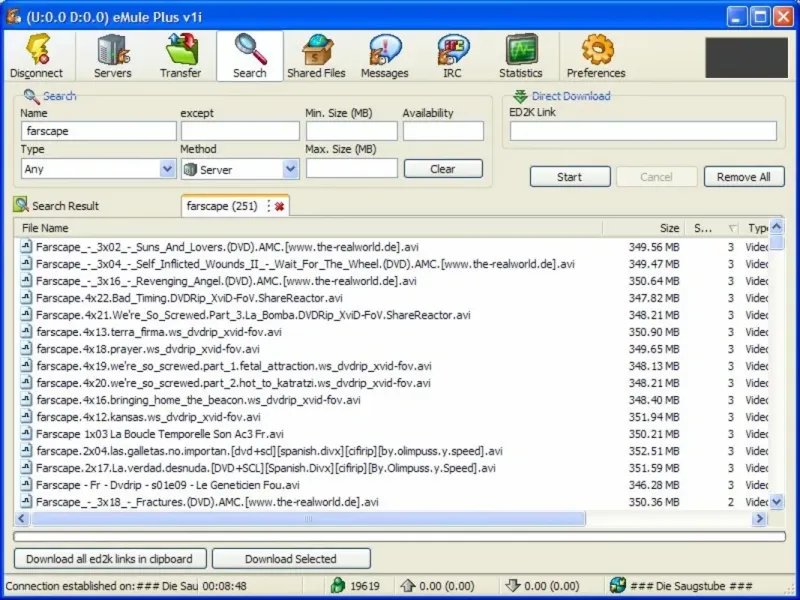Open the Messages speech bubble icon
This screenshot has width=800, height=600.
click(x=385, y=49)
